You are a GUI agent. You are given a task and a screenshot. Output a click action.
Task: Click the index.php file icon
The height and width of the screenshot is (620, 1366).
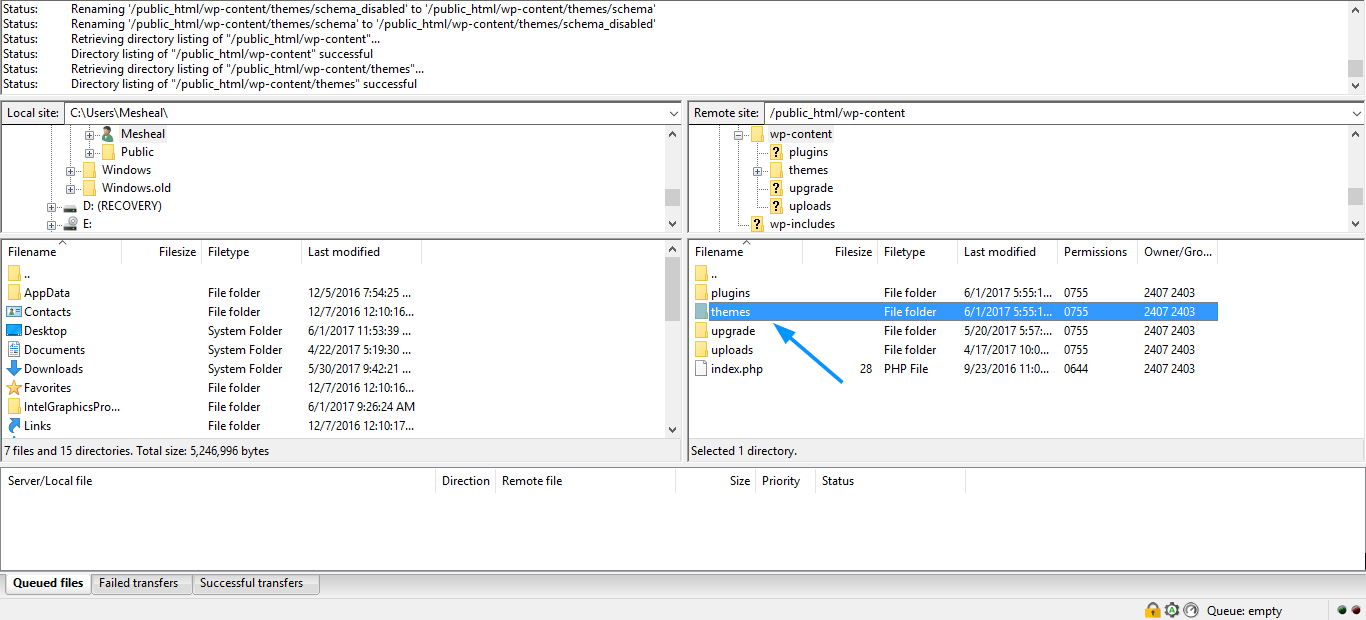coord(701,369)
